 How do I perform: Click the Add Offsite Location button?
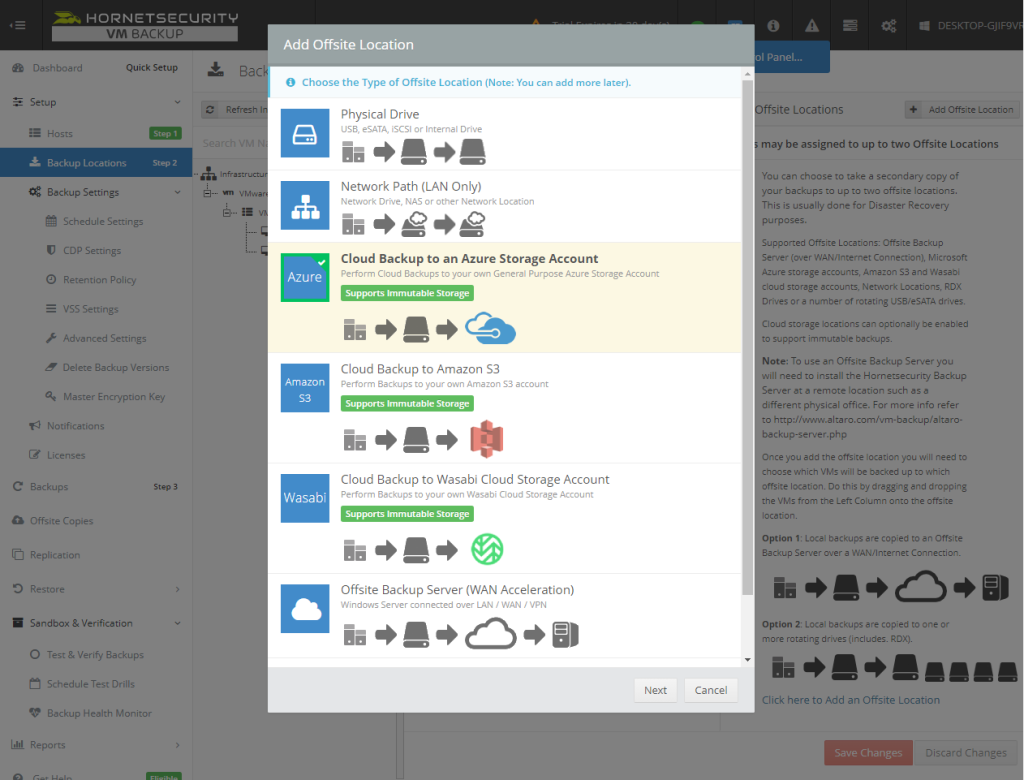(962, 110)
